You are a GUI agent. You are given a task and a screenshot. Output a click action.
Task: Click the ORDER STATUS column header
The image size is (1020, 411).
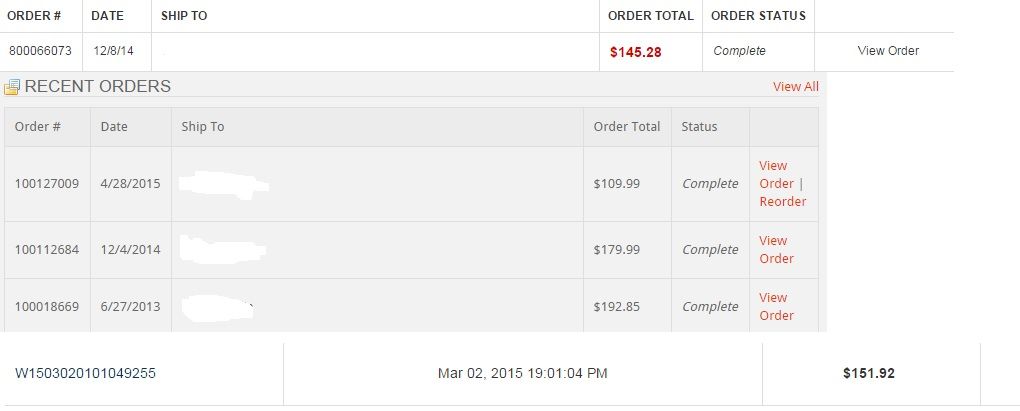click(x=758, y=16)
